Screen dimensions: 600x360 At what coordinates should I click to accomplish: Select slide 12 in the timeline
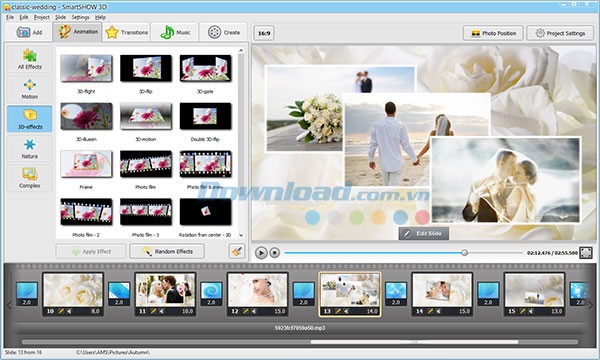[x=258, y=294]
